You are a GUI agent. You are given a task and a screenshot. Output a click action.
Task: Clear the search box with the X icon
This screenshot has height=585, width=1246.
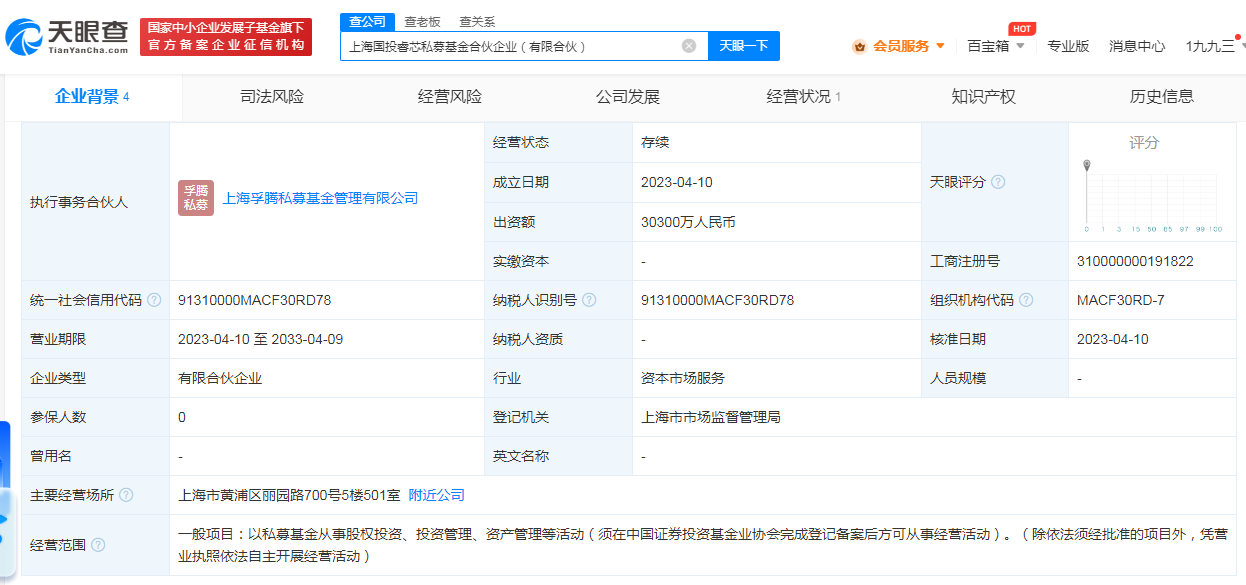click(689, 46)
